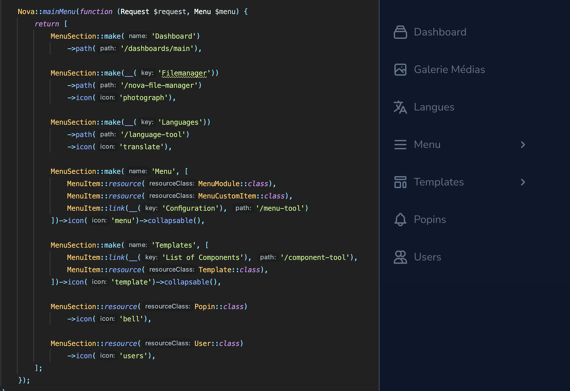Select the Templates label in sidebar
The width and height of the screenshot is (570, 391).
439,182
